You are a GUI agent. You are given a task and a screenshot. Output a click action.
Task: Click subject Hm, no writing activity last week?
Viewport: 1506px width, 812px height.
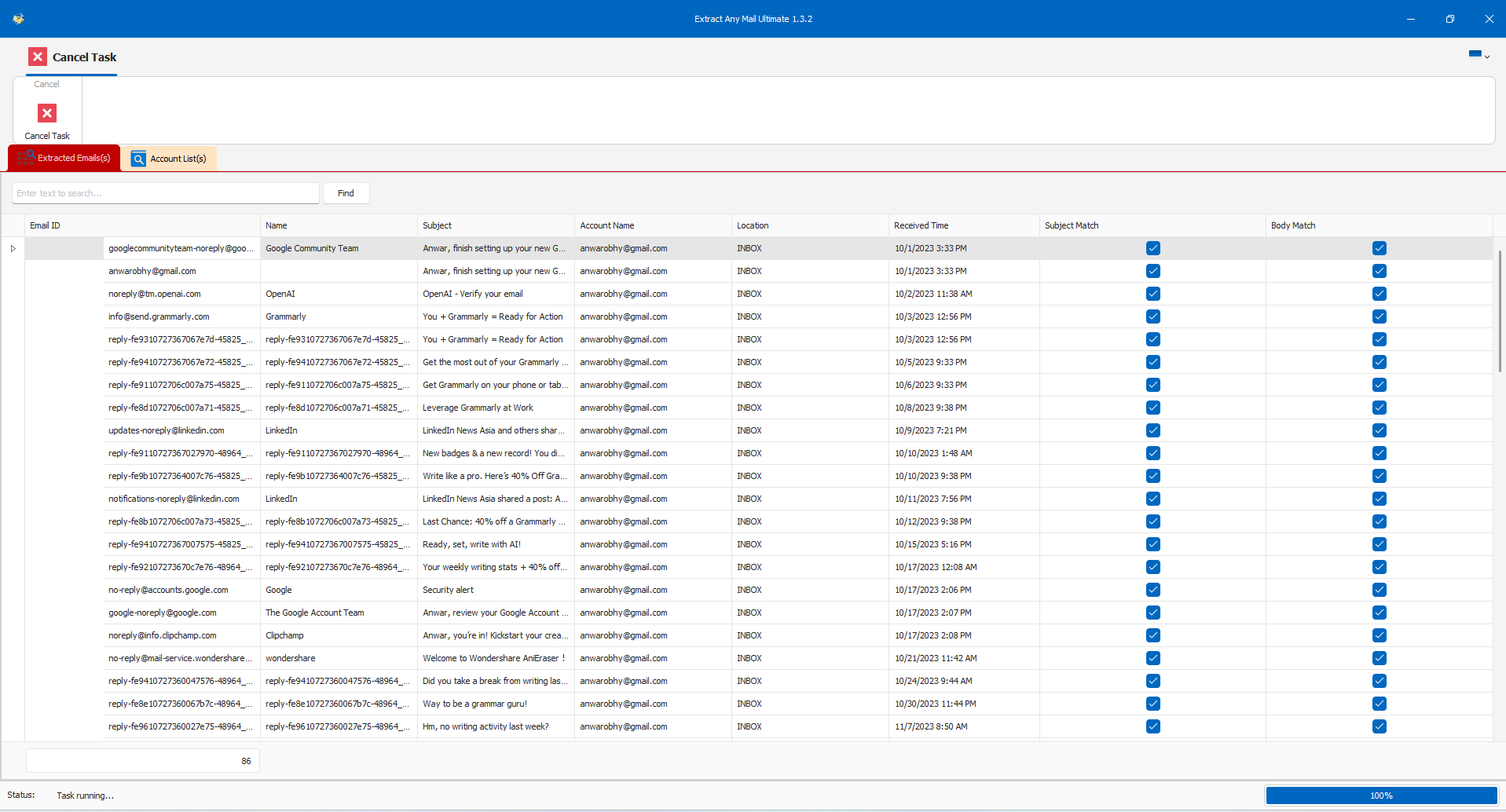tap(486, 726)
